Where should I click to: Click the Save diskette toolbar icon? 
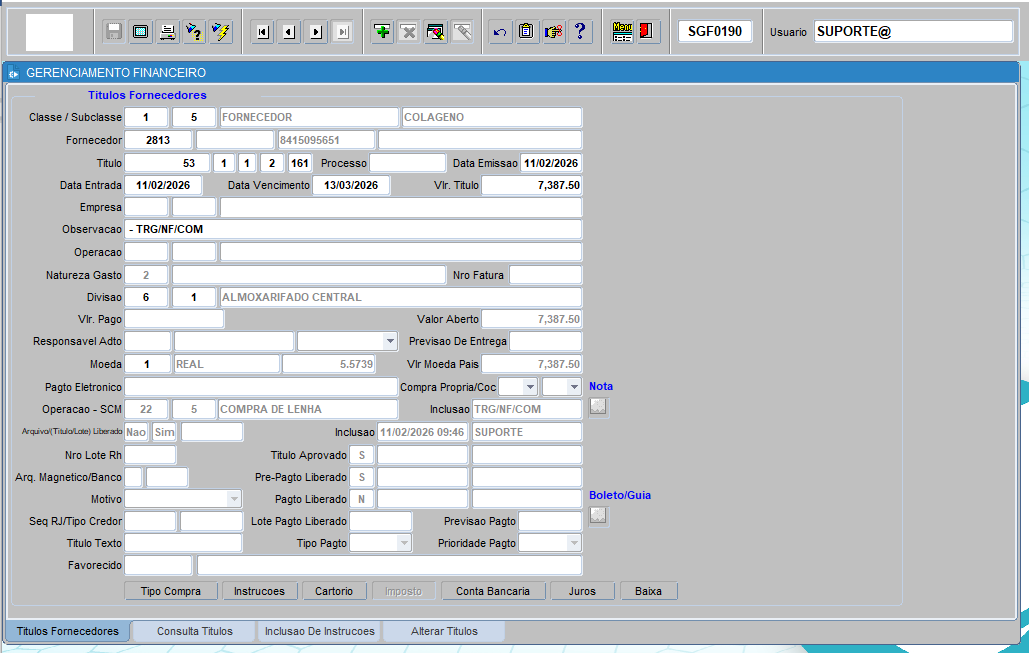[114, 32]
